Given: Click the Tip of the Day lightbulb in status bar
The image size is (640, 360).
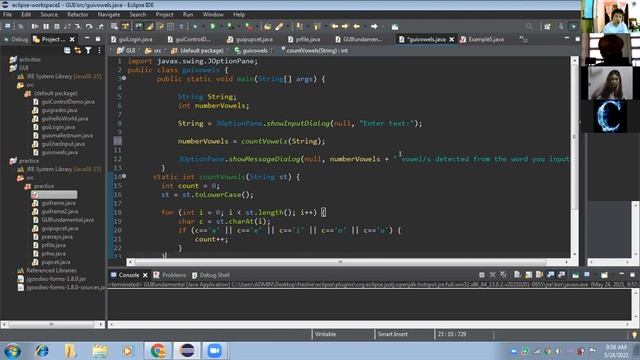Looking at the screenshot, I should [x=634, y=335].
